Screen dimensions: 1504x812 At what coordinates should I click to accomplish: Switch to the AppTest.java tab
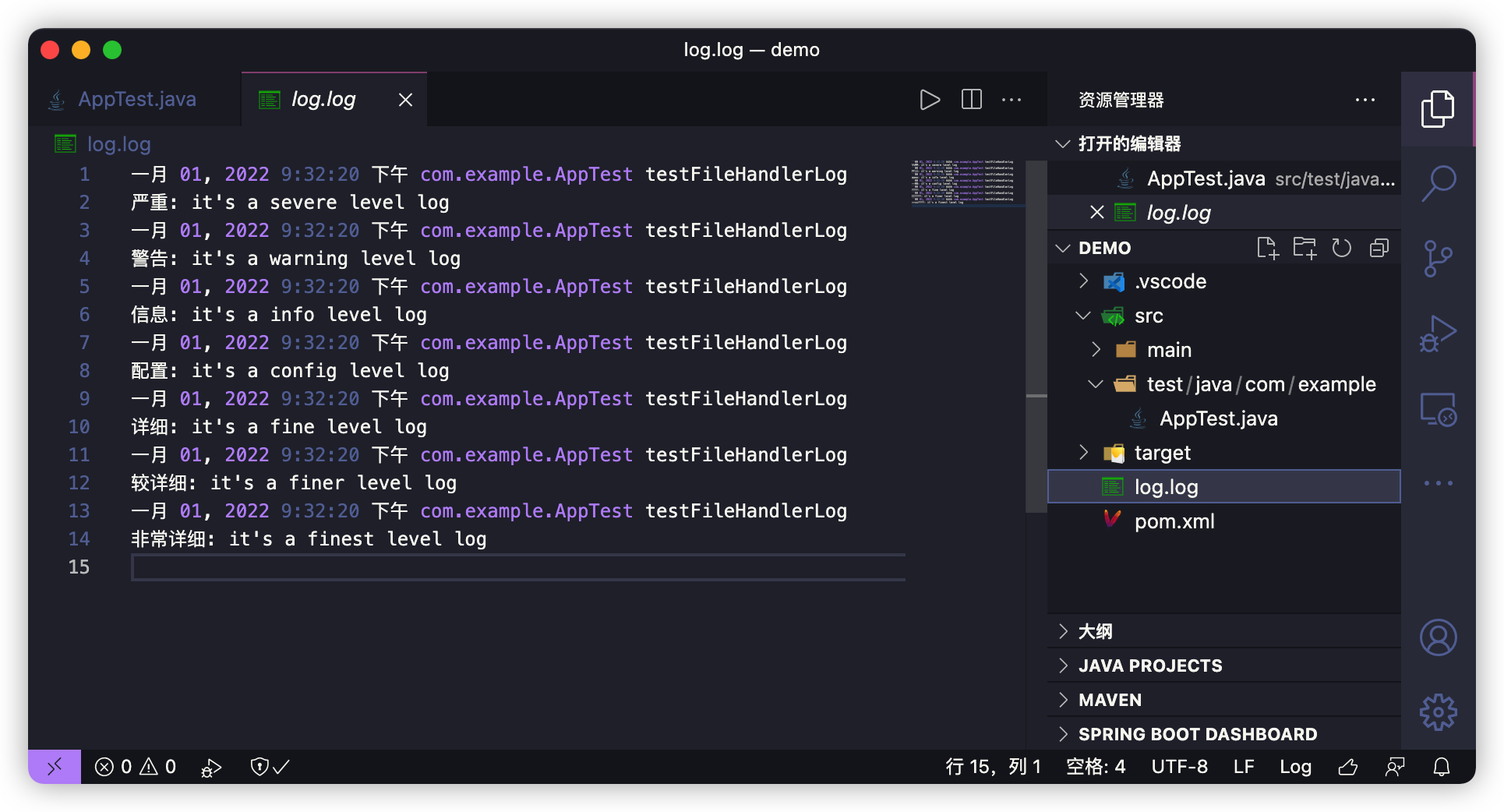[136, 100]
